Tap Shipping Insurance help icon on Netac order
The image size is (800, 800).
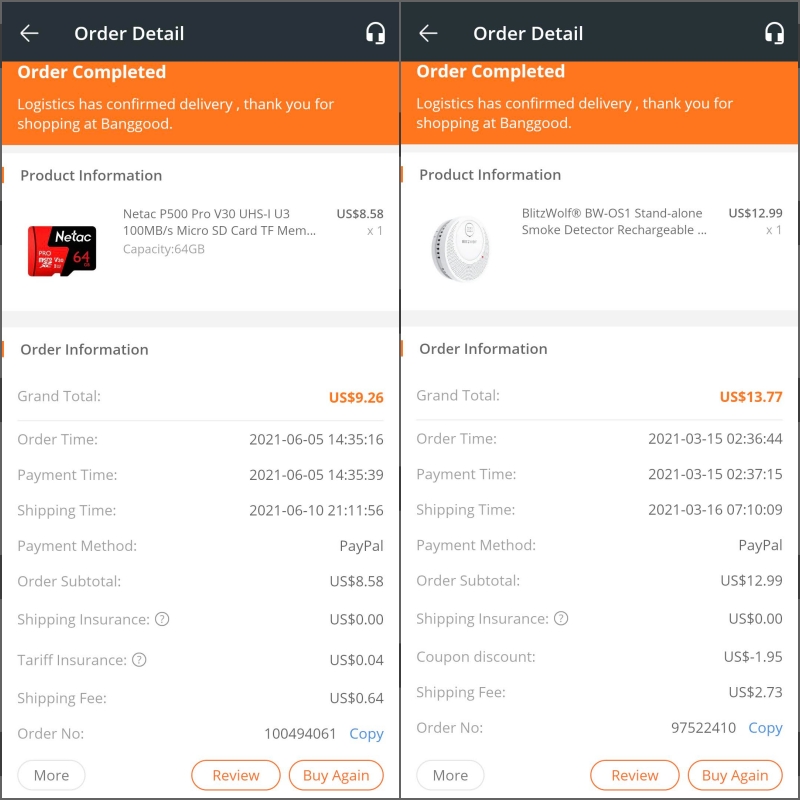(x=162, y=619)
